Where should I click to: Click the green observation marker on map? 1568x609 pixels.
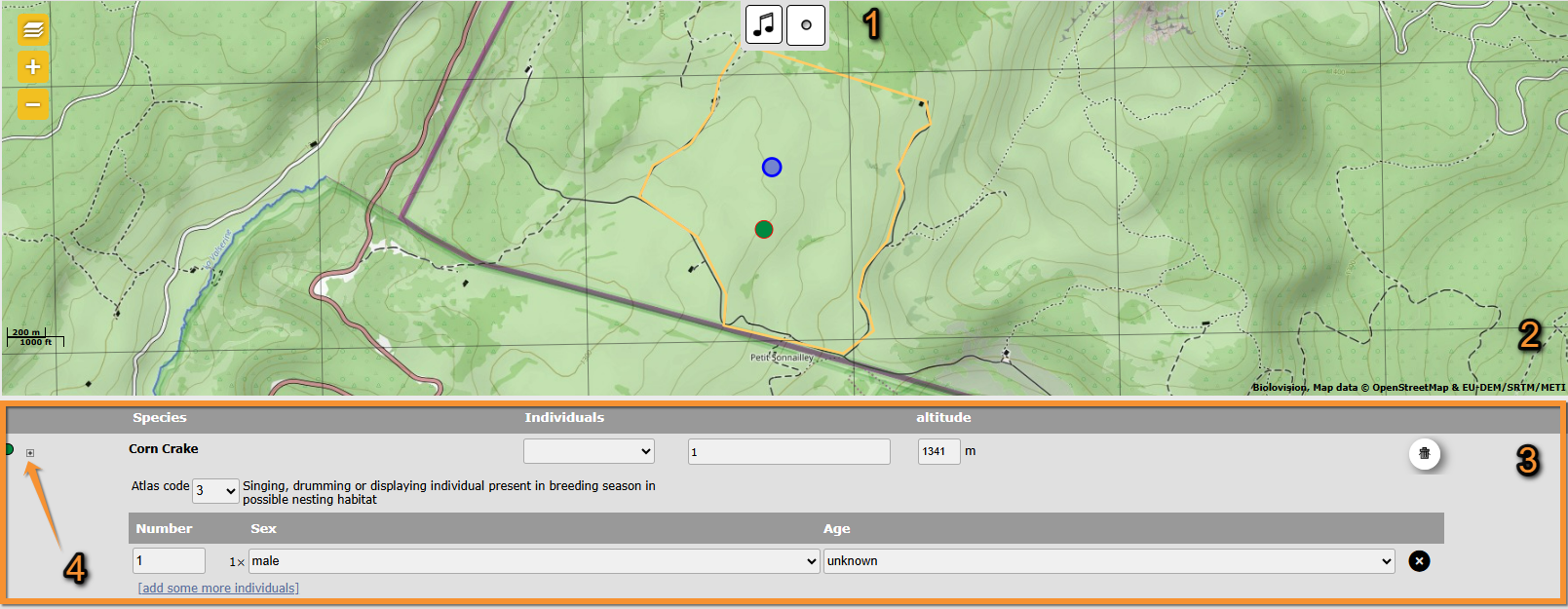(x=764, y=229)
